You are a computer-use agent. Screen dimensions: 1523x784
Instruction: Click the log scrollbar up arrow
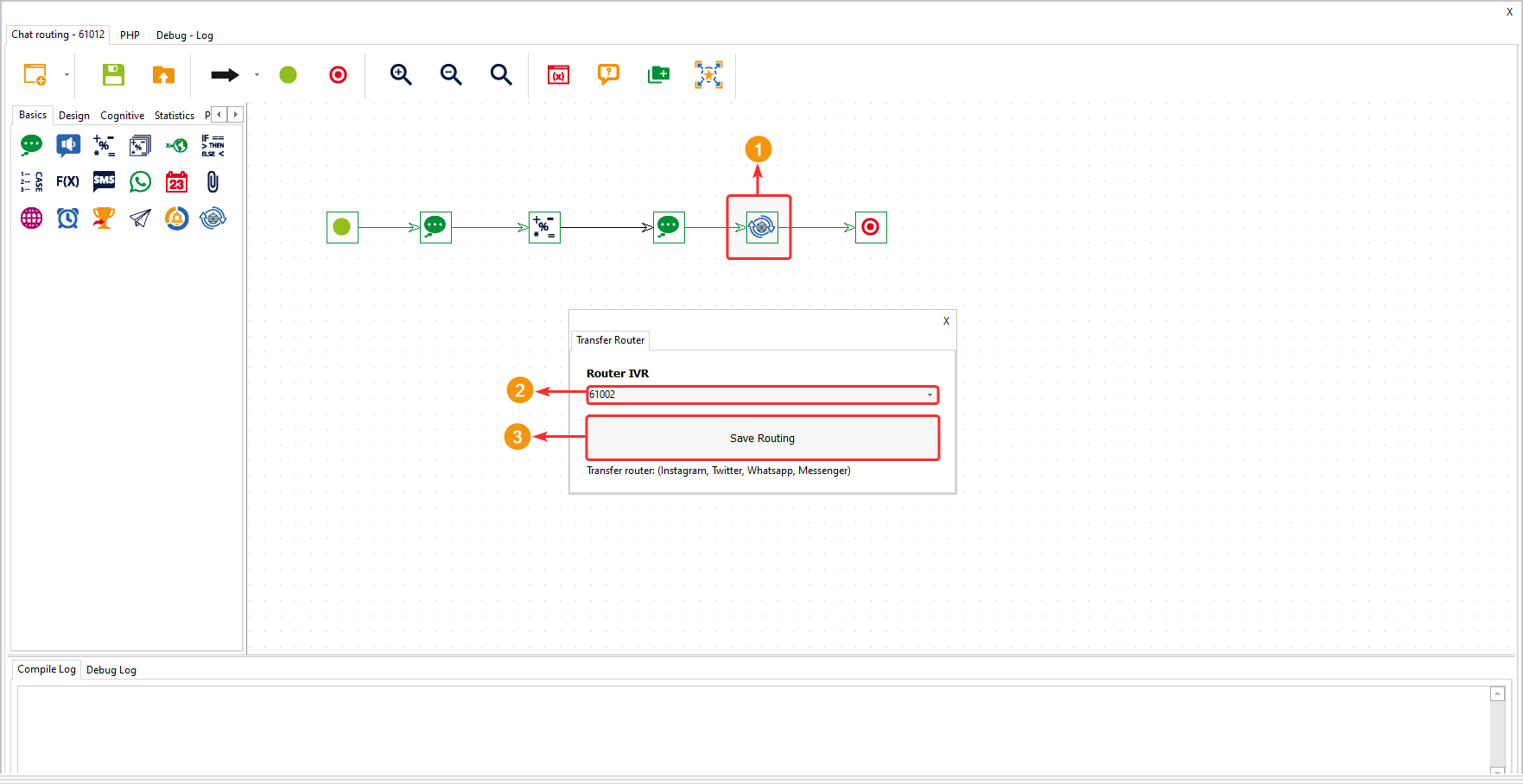pos(1498,694)
